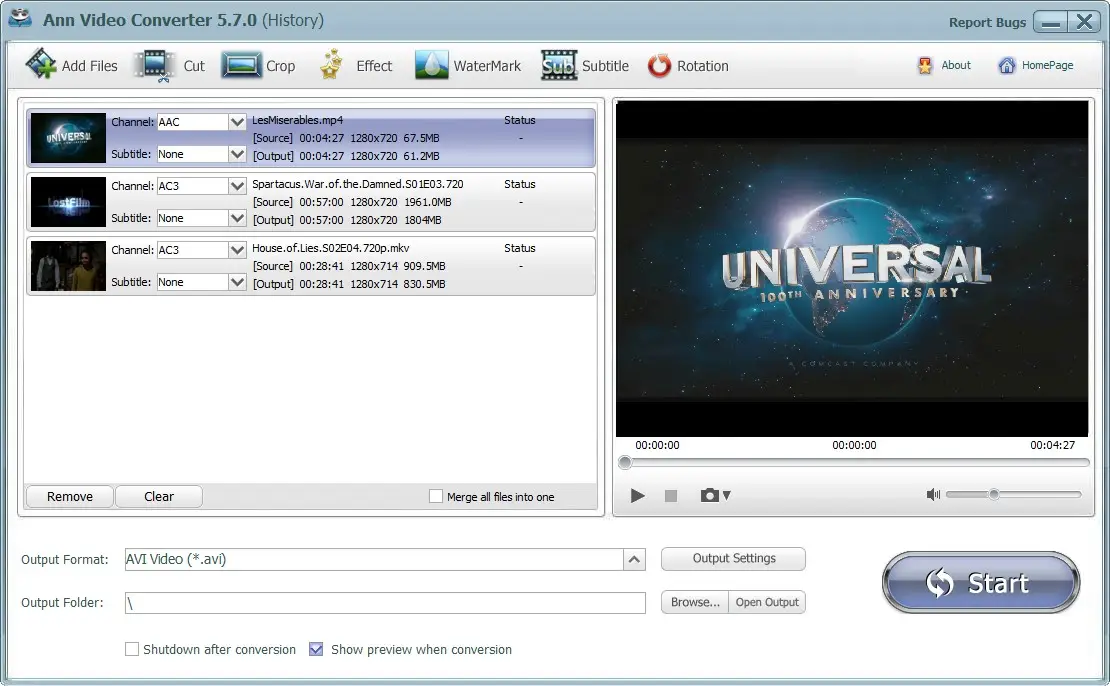
Task: Click the WaterMark toolbar label
Action: coord(487,66)
